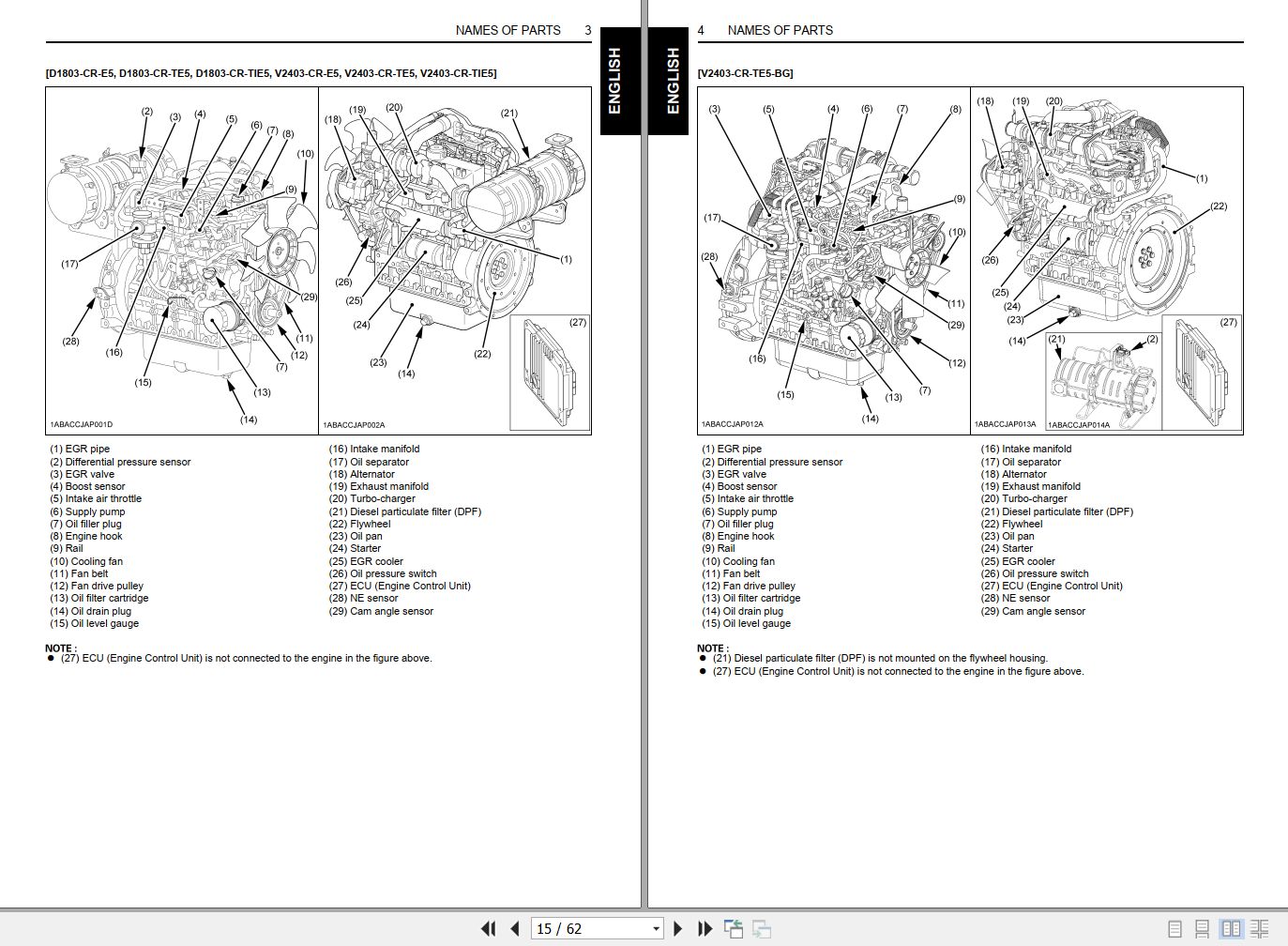Click the NAMES OF PARTS heading on page 4
Viewport: 1288px width, 946px height.
(780, 30)
